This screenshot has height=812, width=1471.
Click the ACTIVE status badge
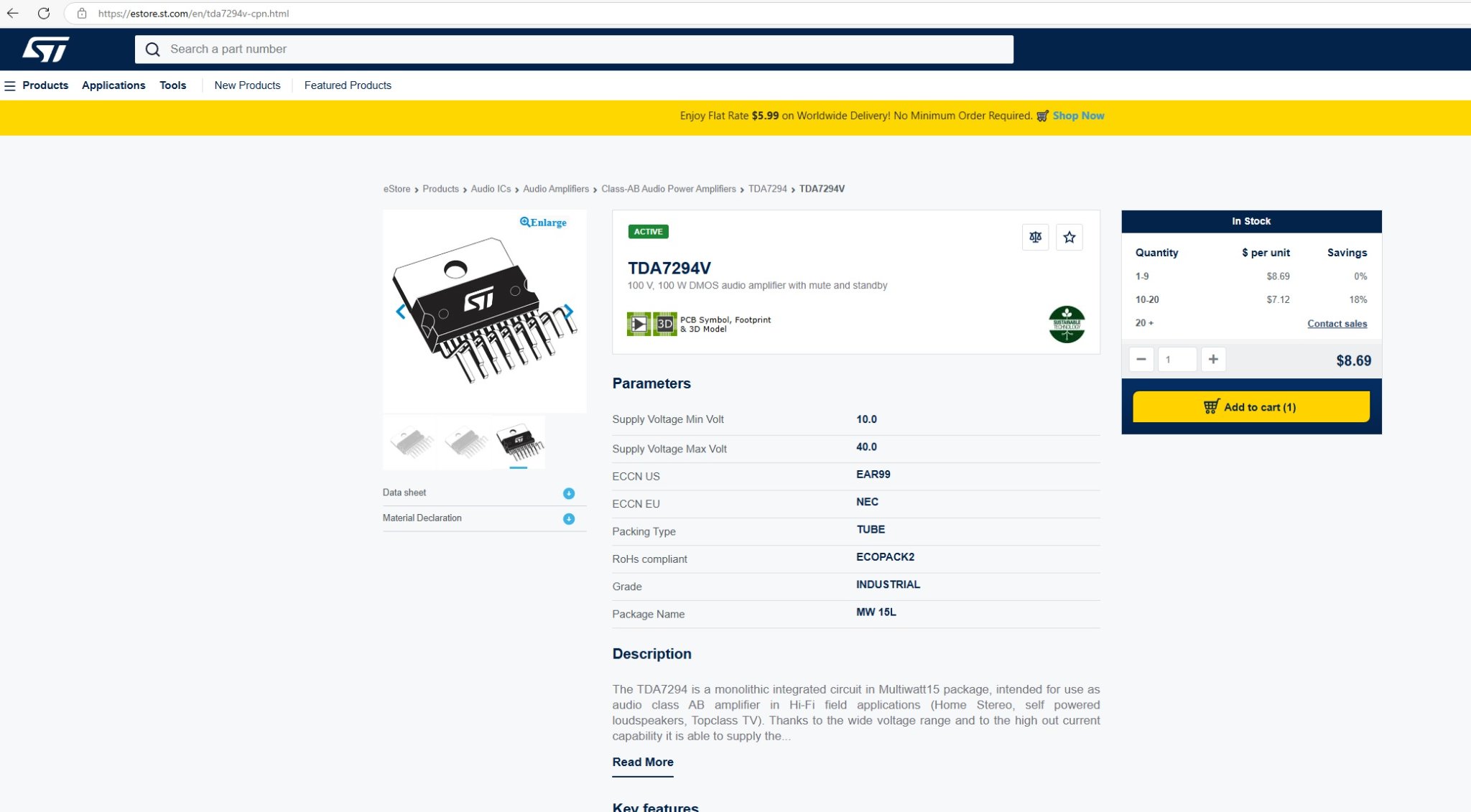pyautogui.click(x=648, y=232)
